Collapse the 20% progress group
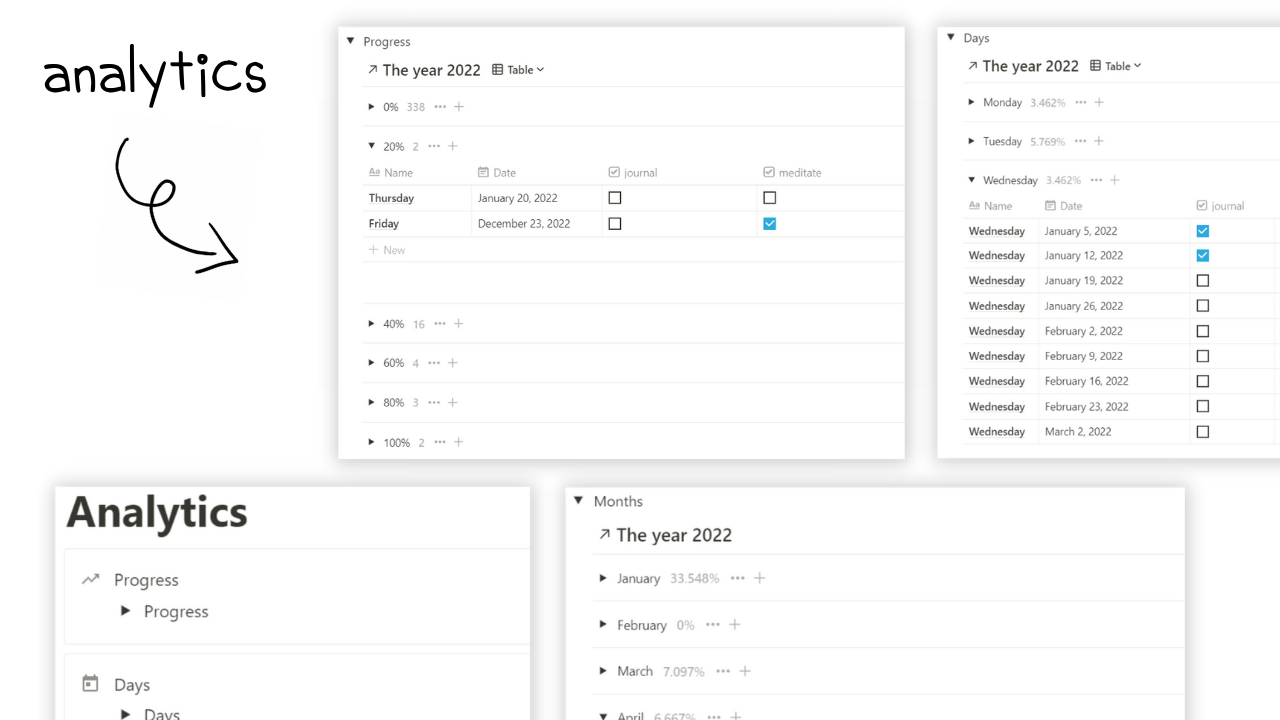 pyautogui.click(x=372, y=146)
